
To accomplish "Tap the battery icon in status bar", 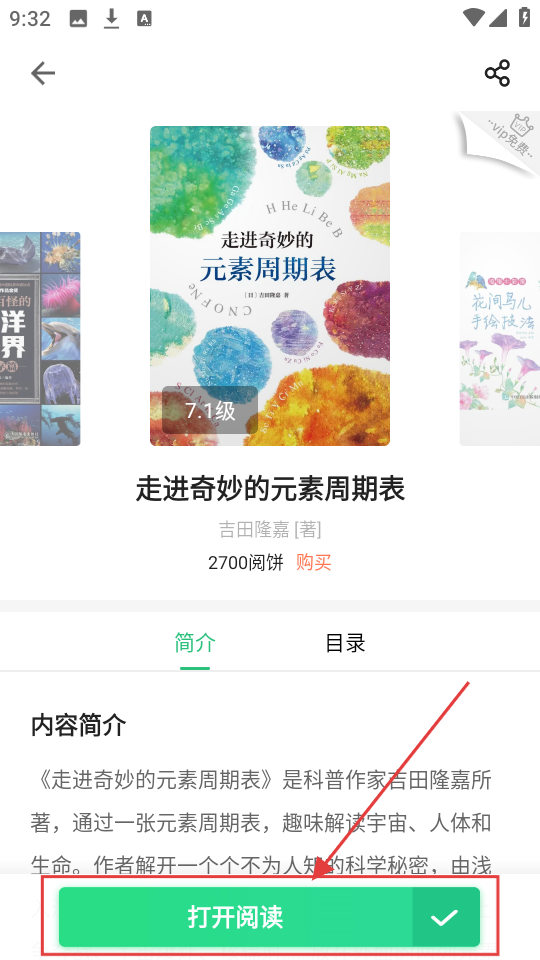I will point(525,17).
